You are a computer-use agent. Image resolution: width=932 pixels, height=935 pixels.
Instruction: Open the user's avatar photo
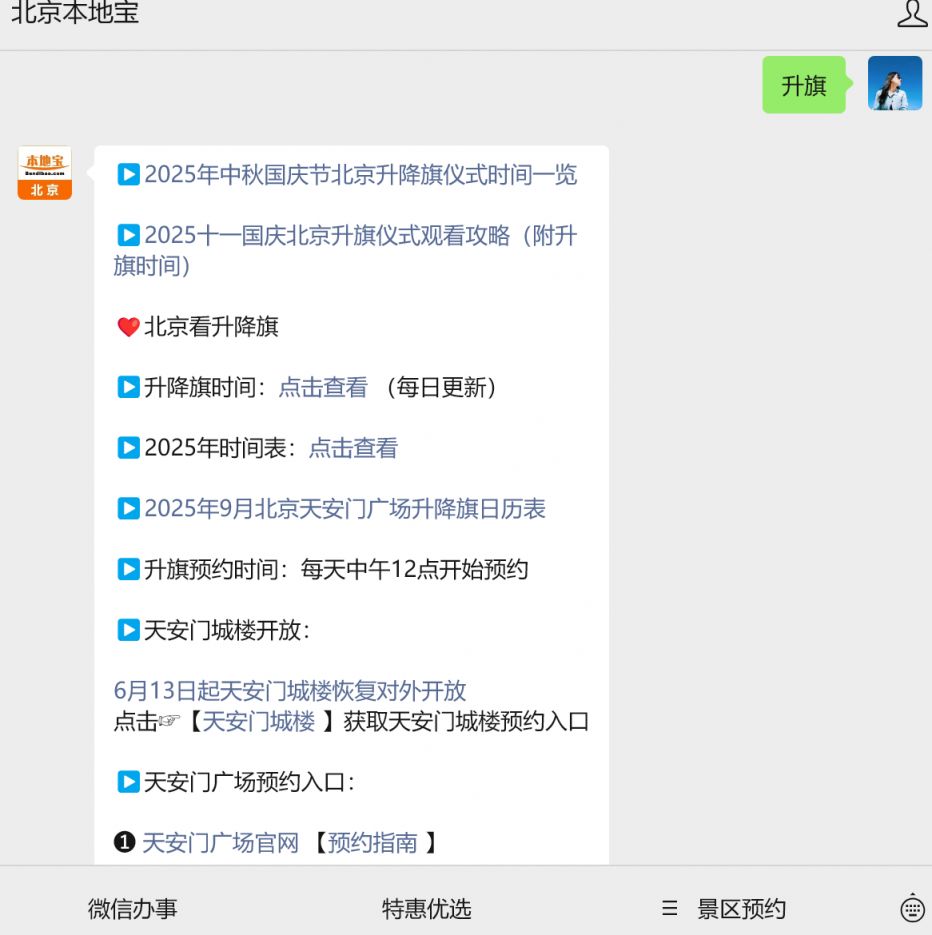click(894, 83)
